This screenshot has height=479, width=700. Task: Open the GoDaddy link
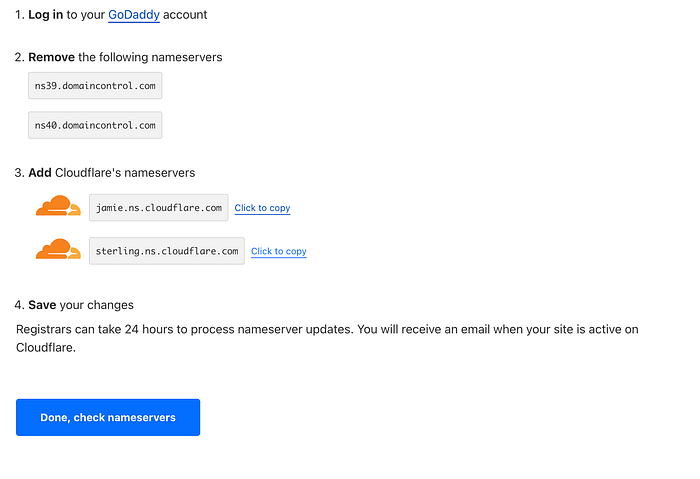(x=133, y=15)
